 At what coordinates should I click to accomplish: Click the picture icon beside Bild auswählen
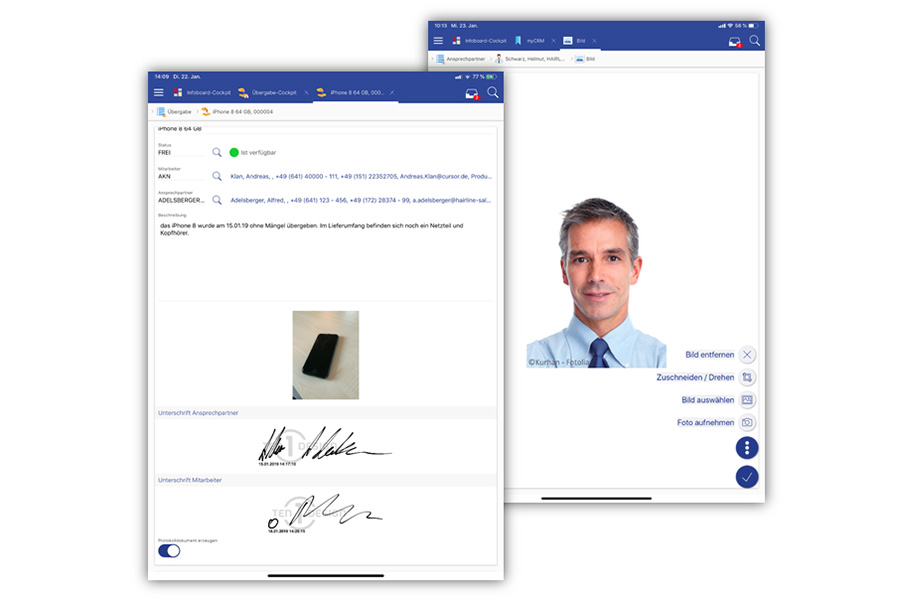(x=747, y=400)
